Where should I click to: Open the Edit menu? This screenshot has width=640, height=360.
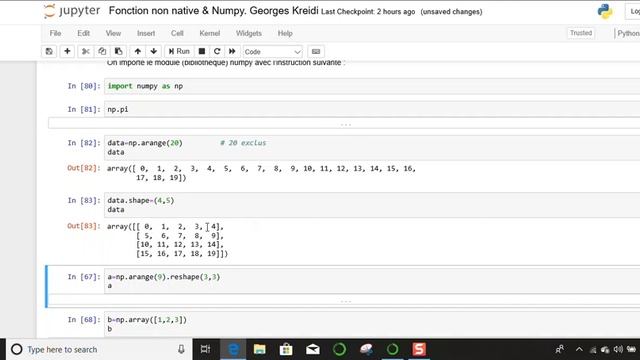[x=83, y=33]
